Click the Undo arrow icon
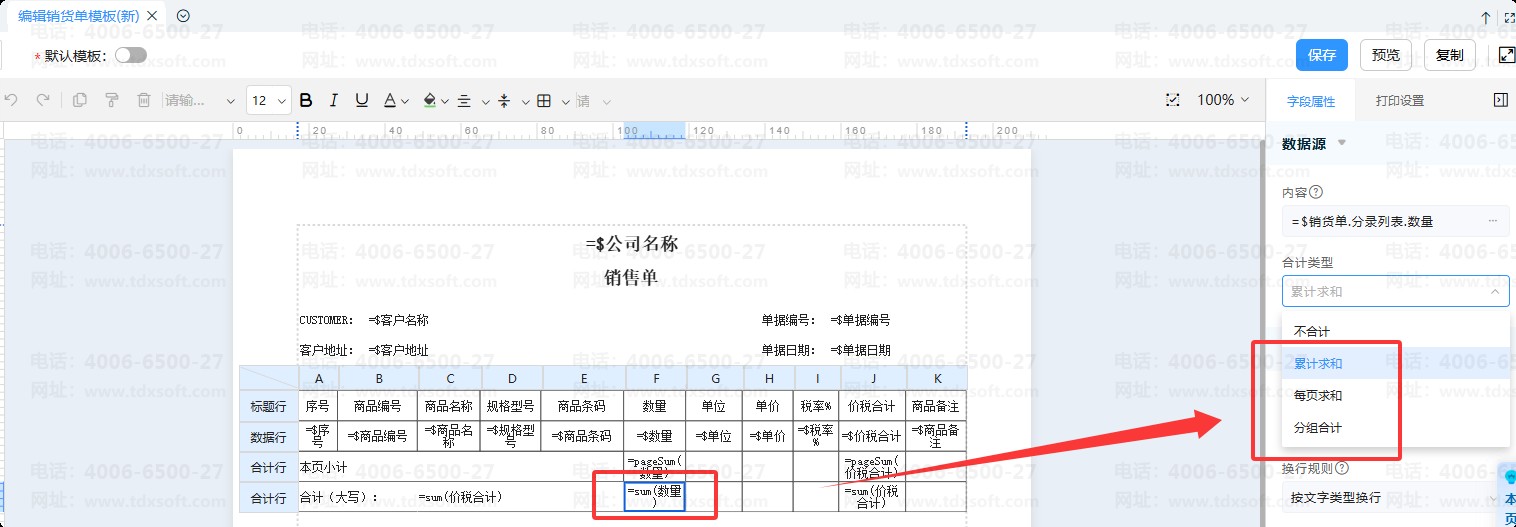 pyautogui.click(x=12, y=100)
